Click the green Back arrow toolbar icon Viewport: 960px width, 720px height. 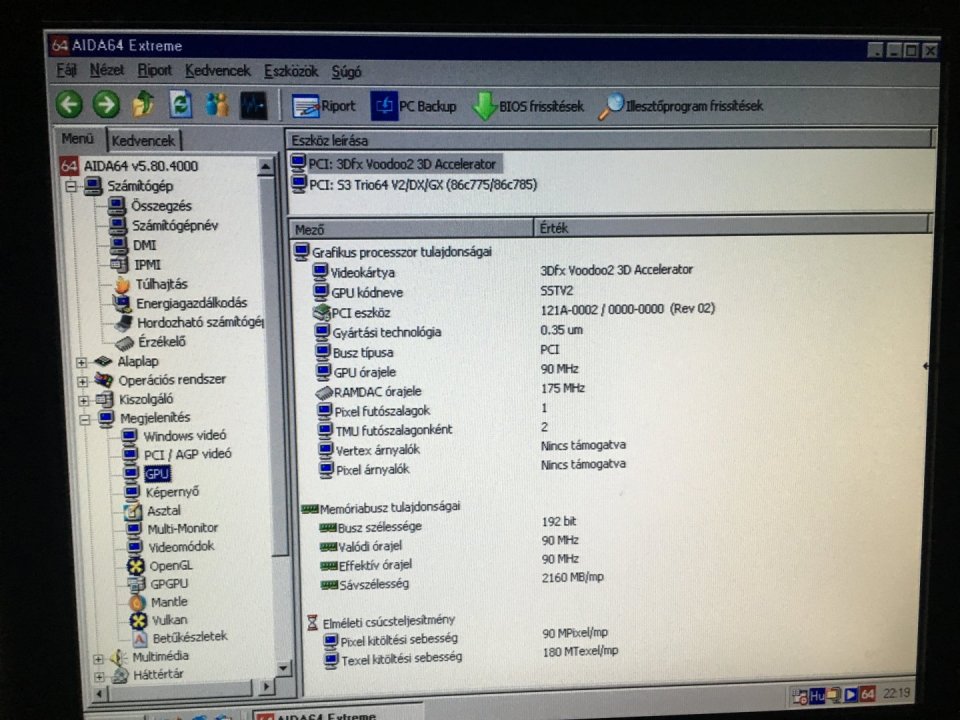click(x=69, y=104)
